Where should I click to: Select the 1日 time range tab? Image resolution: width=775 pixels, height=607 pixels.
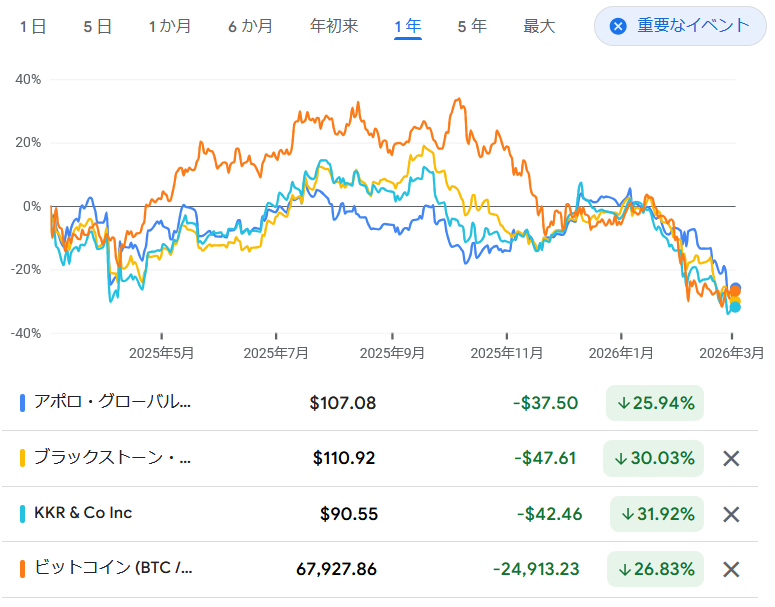(x=33, y=26)
